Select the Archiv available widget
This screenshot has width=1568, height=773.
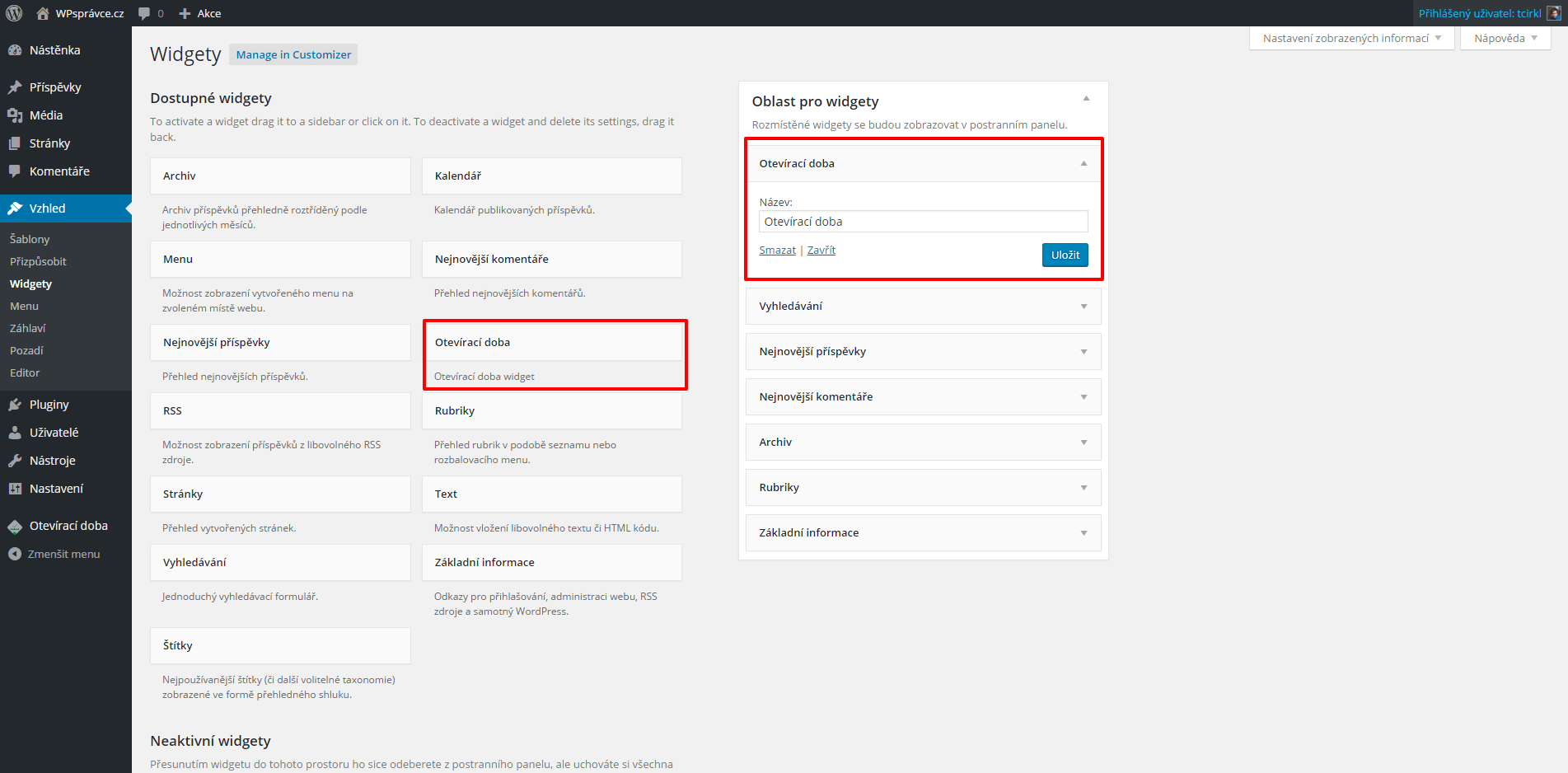point(280,176)
